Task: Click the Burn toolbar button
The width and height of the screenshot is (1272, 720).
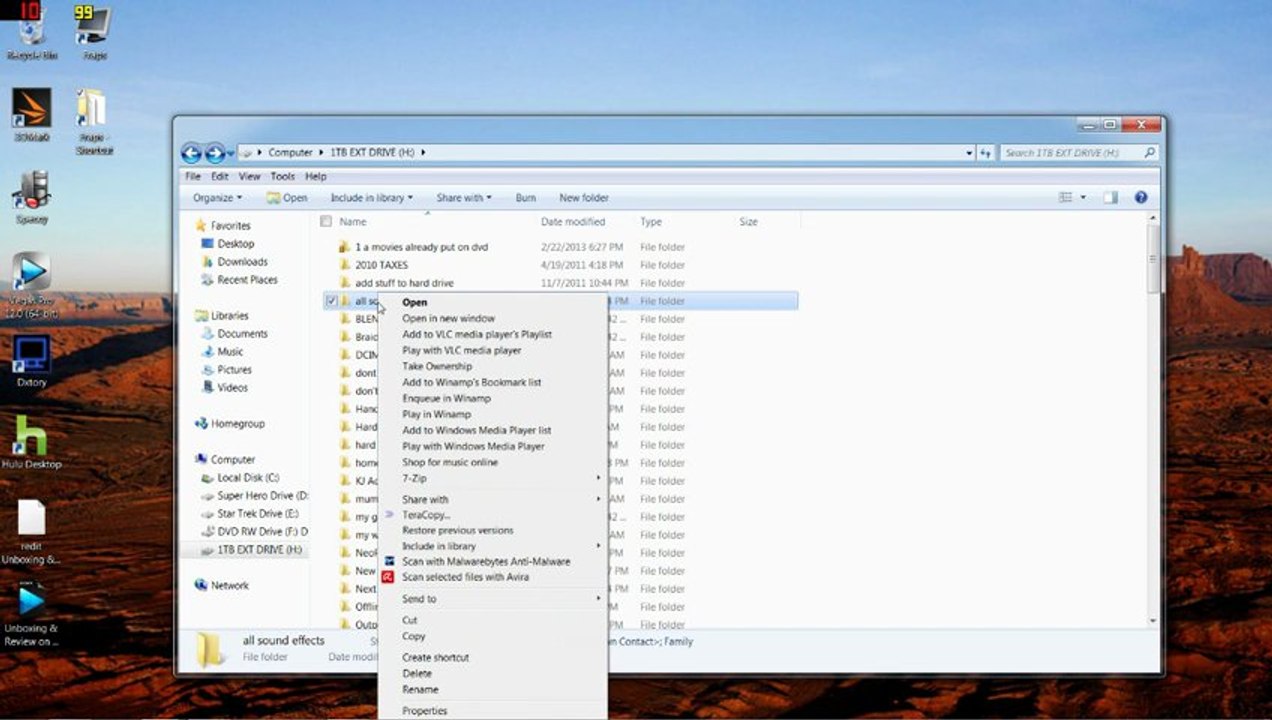Action: click(x=526, y=198)
